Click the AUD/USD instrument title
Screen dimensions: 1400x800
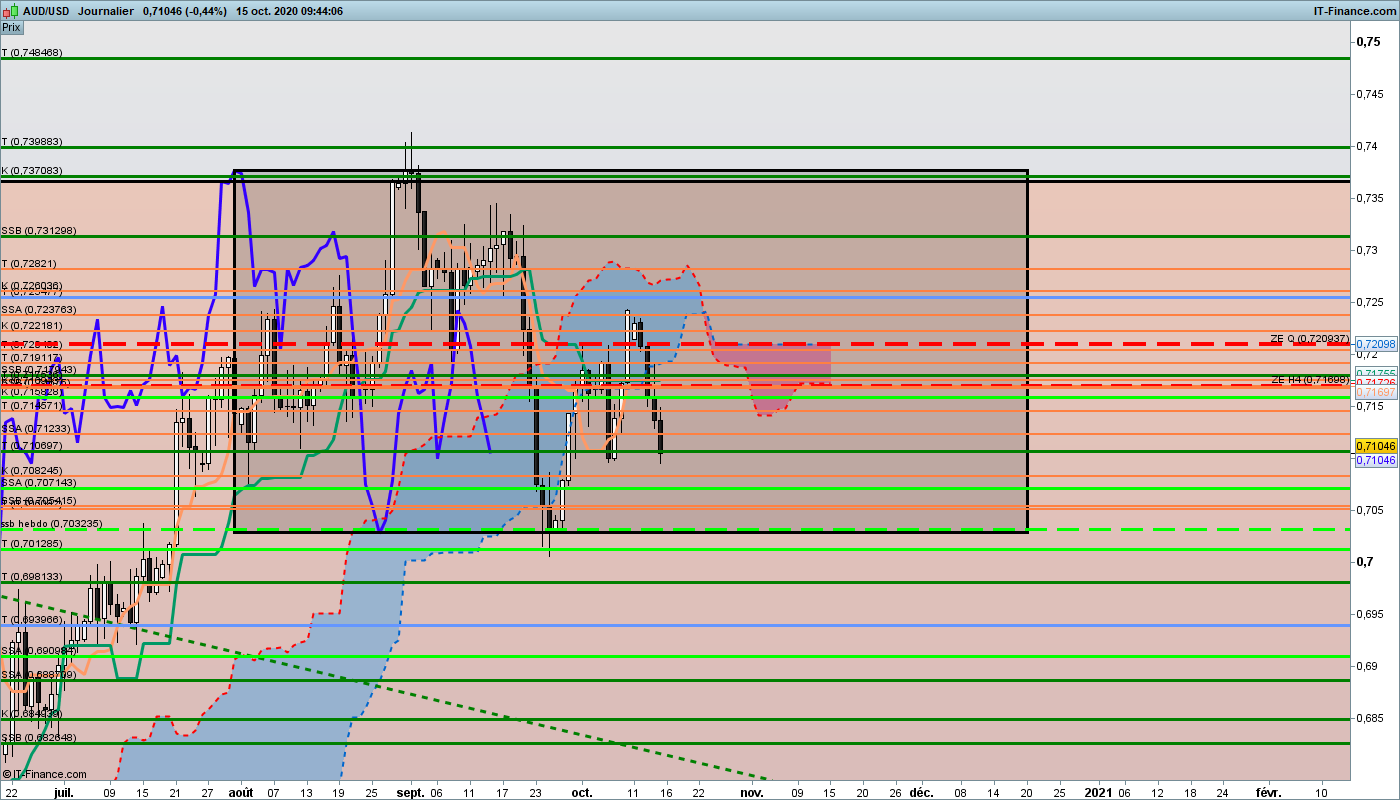[x=47, y=11]
